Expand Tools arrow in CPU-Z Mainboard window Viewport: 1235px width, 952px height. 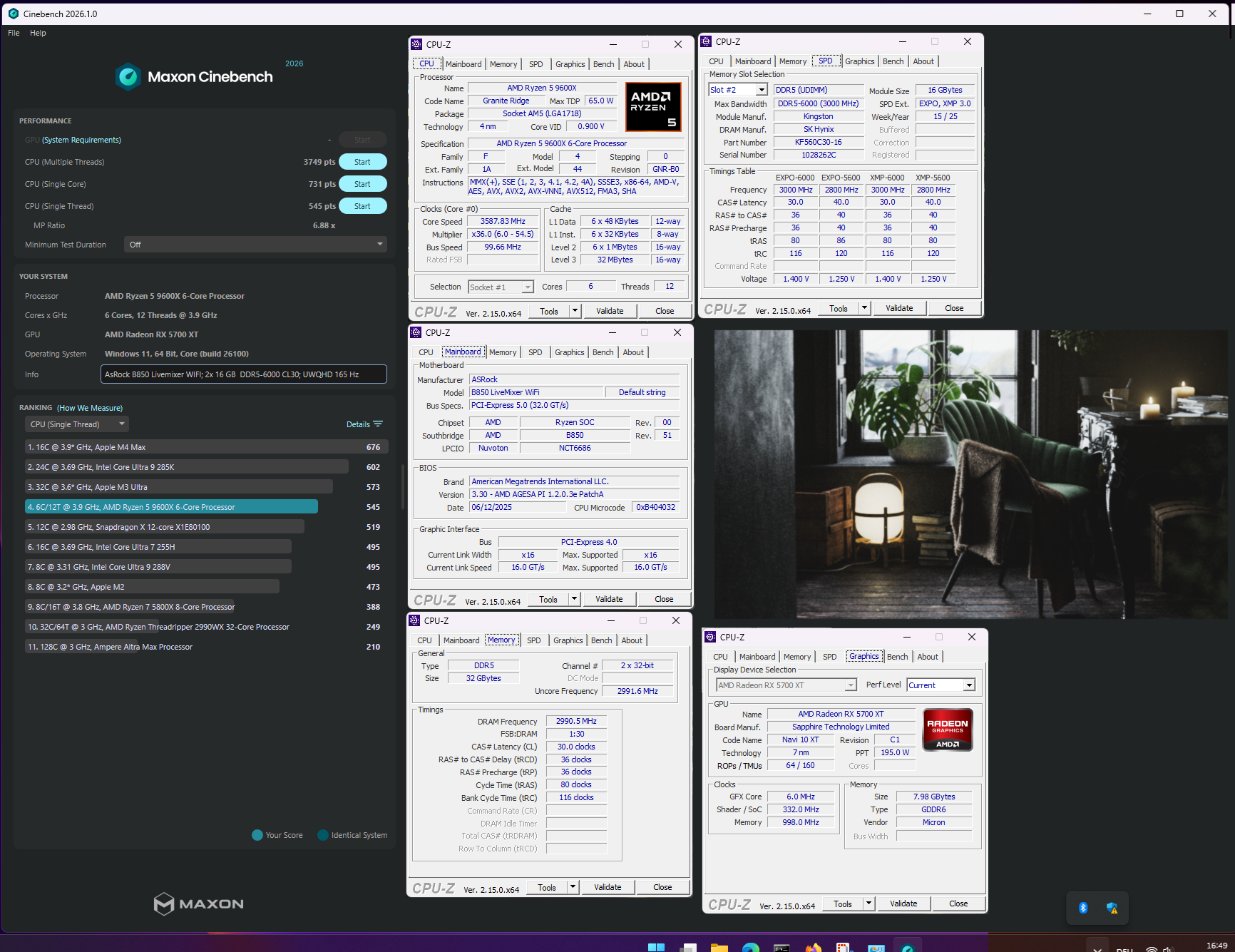click(575, 599)
